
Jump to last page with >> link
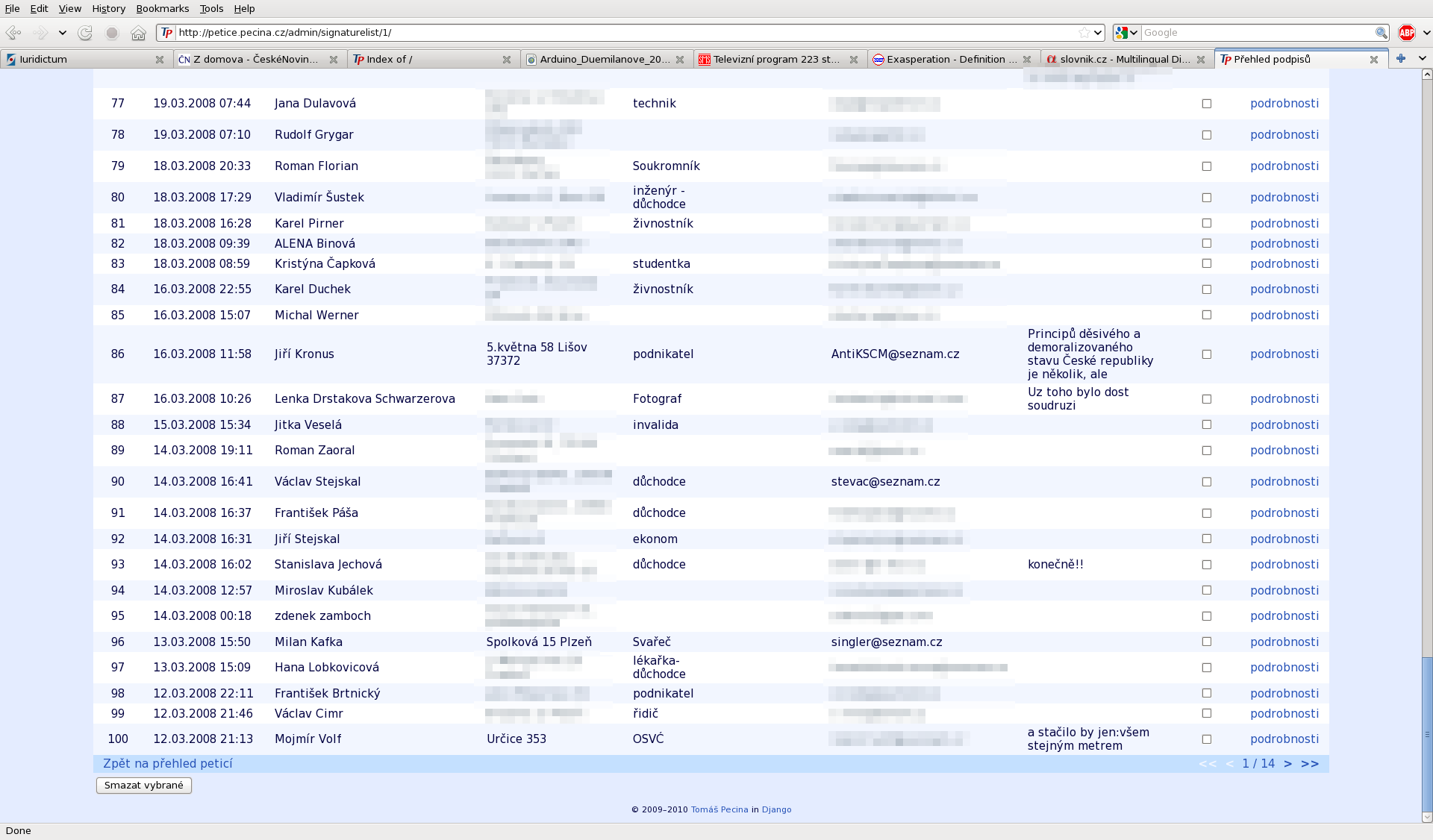pos(1310,764)
